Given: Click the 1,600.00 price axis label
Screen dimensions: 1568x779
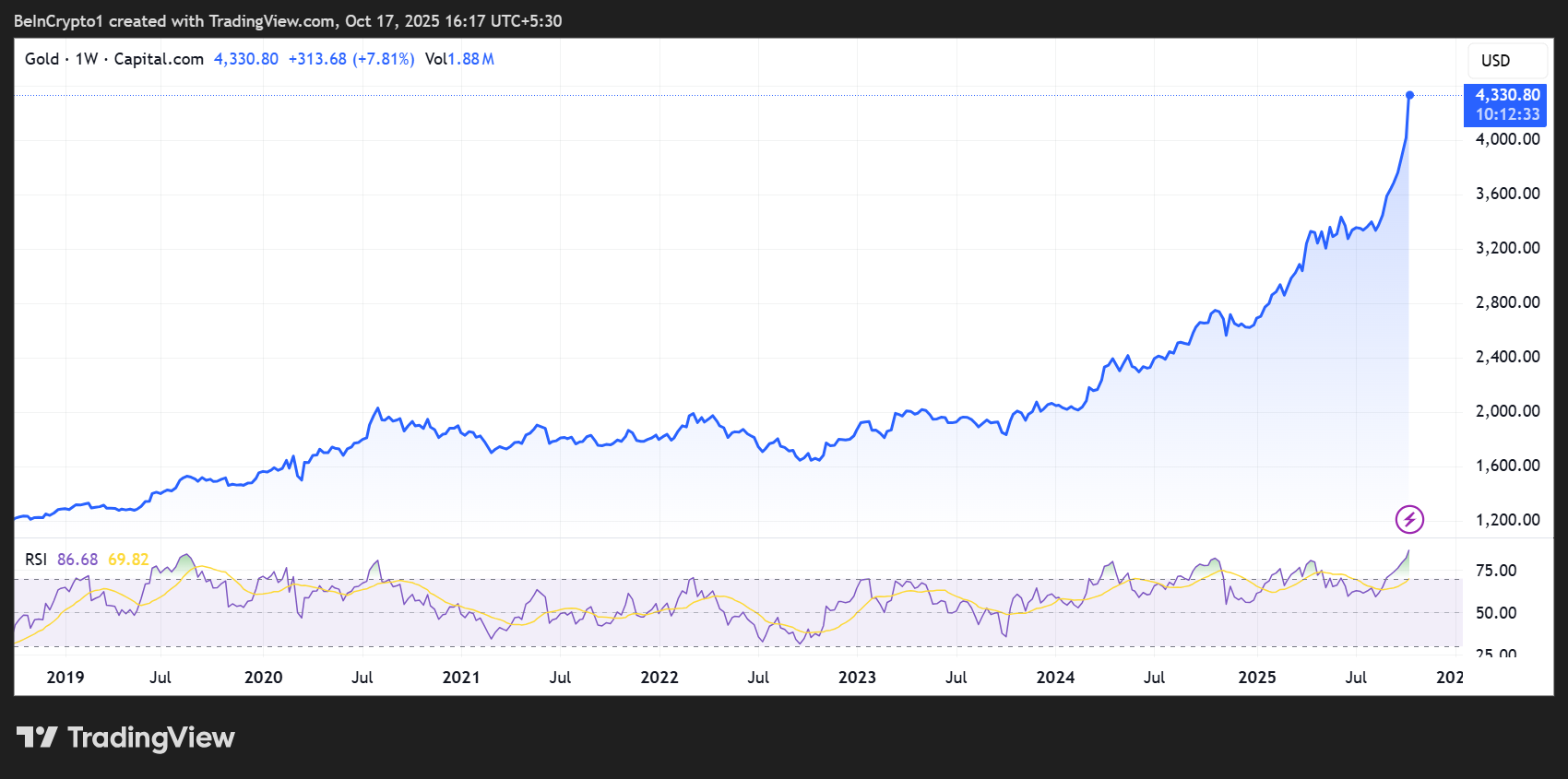Looking at the screenshot, I should pyautogui.click(x=1507, y=466).
